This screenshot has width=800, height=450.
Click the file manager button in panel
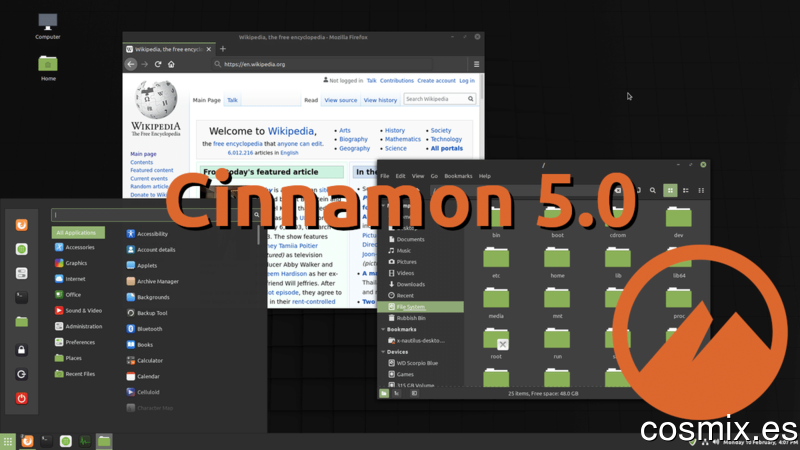pos(104,441)
